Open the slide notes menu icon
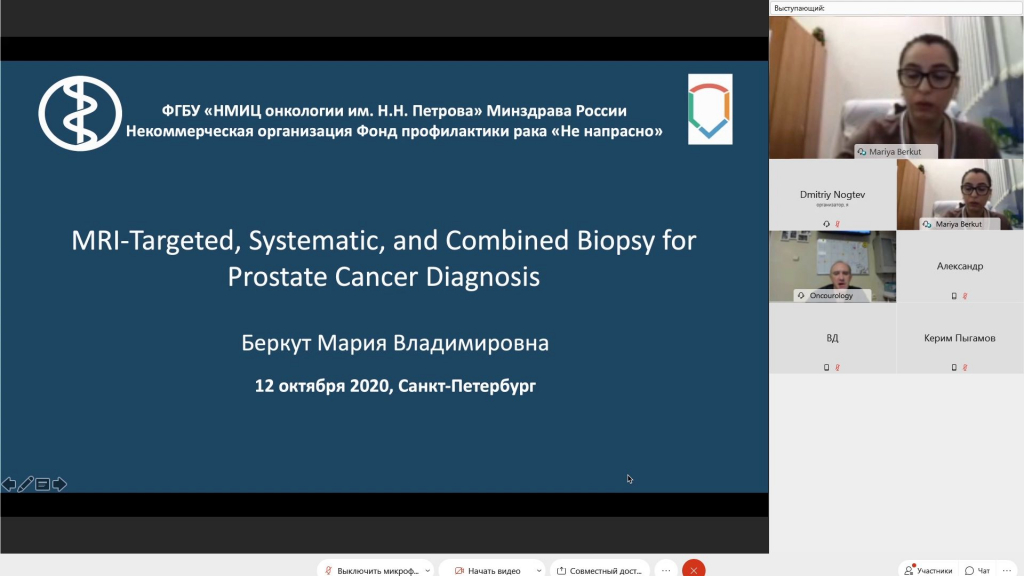The width and height of the screenshot is (1024, 576). 43,484
